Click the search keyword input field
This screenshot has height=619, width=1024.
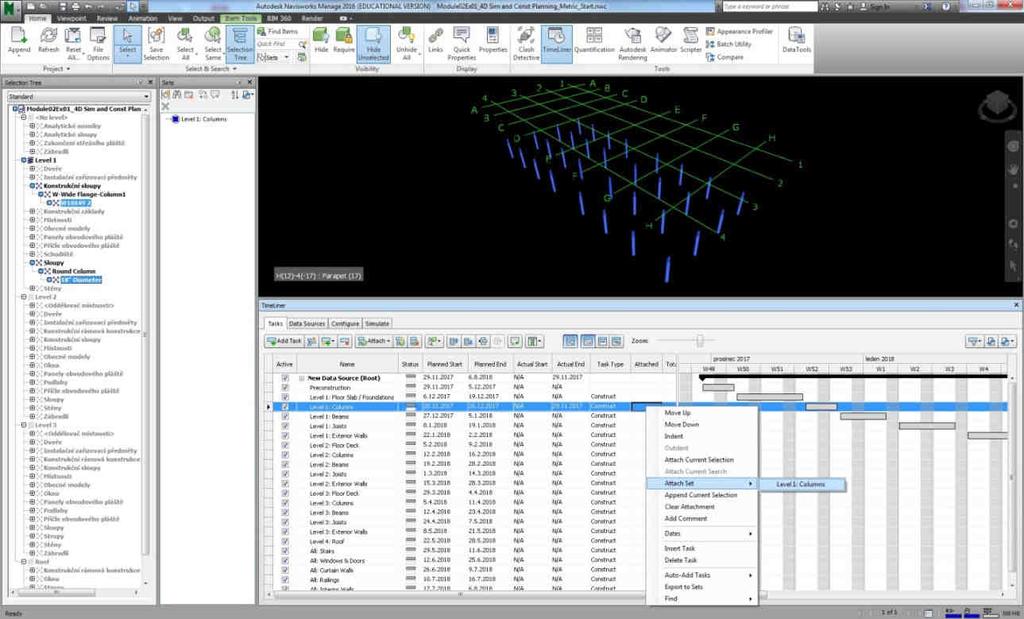[769, 7]
